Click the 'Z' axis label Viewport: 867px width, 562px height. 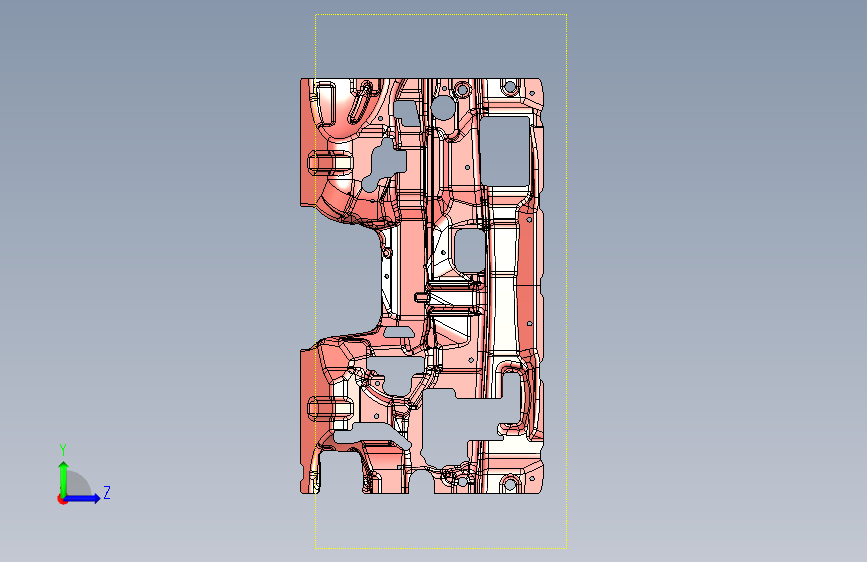pos(107,492)
